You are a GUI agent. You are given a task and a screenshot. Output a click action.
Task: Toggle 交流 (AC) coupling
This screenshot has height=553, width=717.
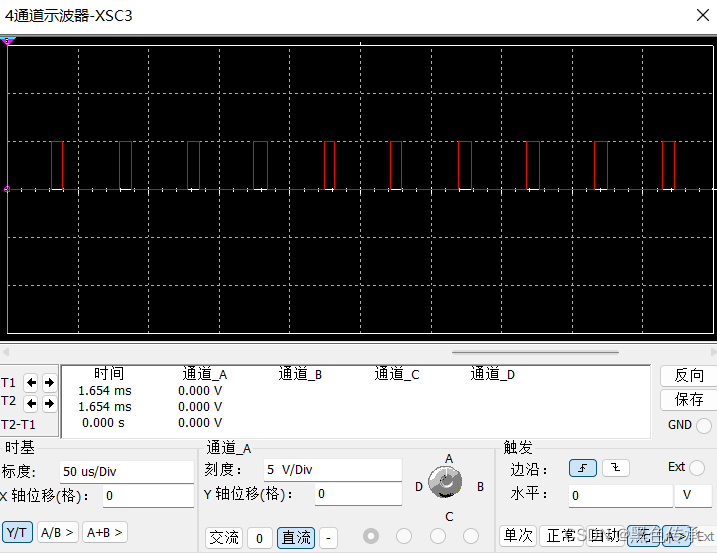click(224, 537)
